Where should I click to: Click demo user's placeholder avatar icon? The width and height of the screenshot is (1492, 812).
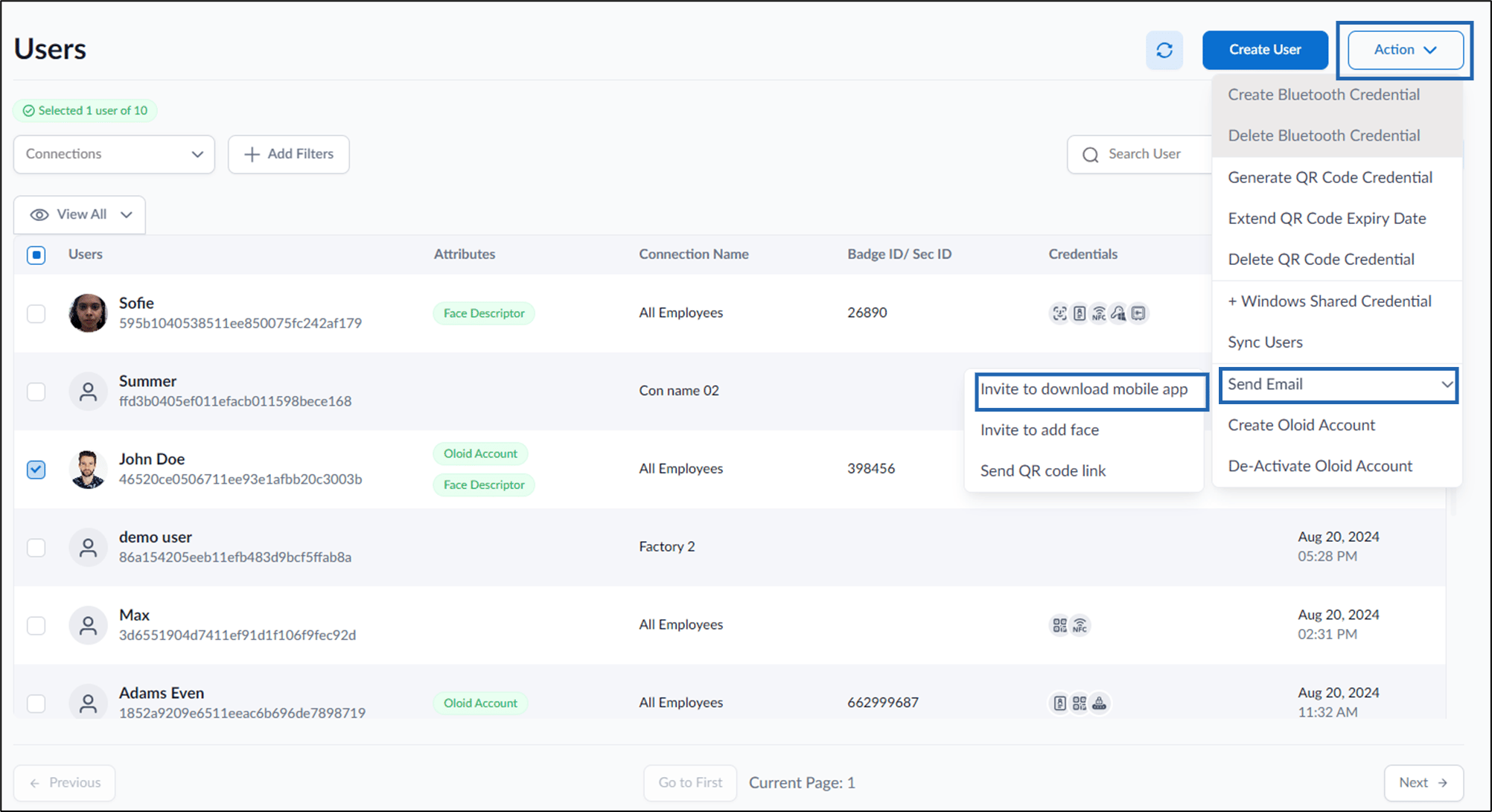88,547
